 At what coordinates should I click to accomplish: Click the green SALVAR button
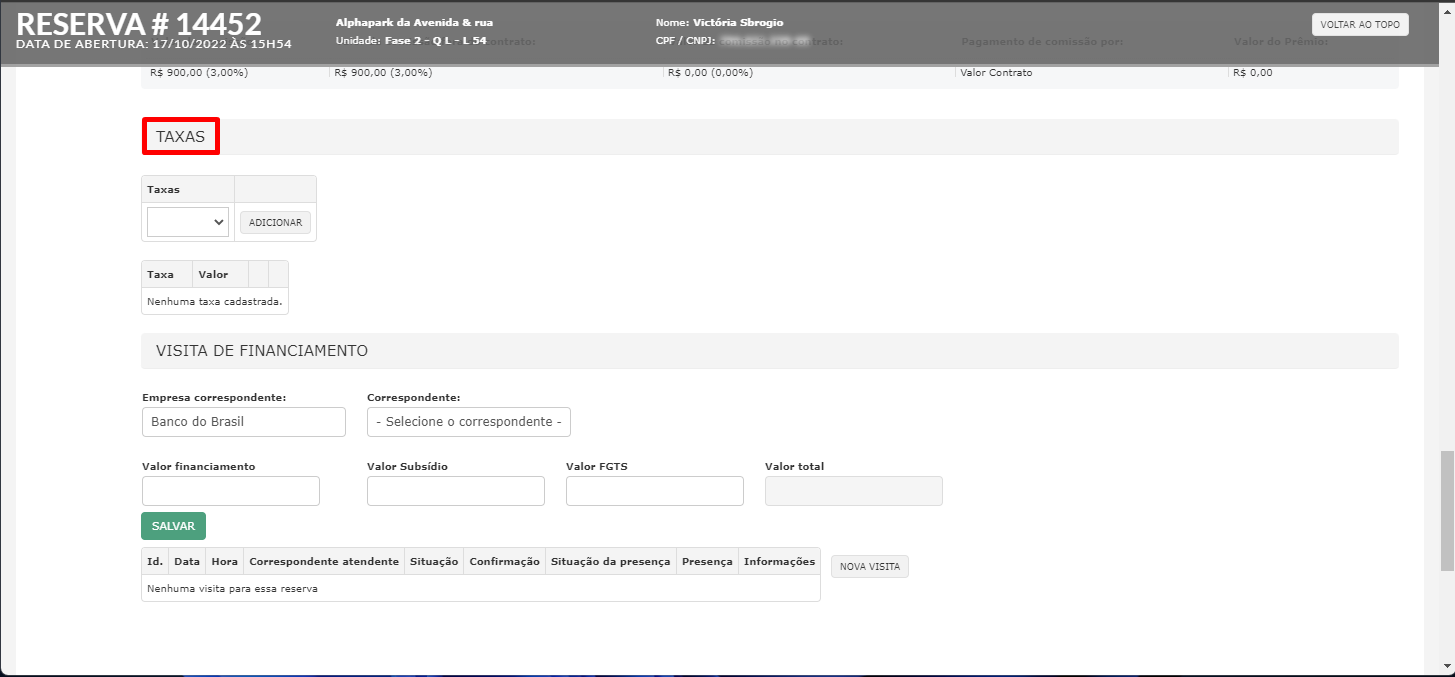[174, 526]
